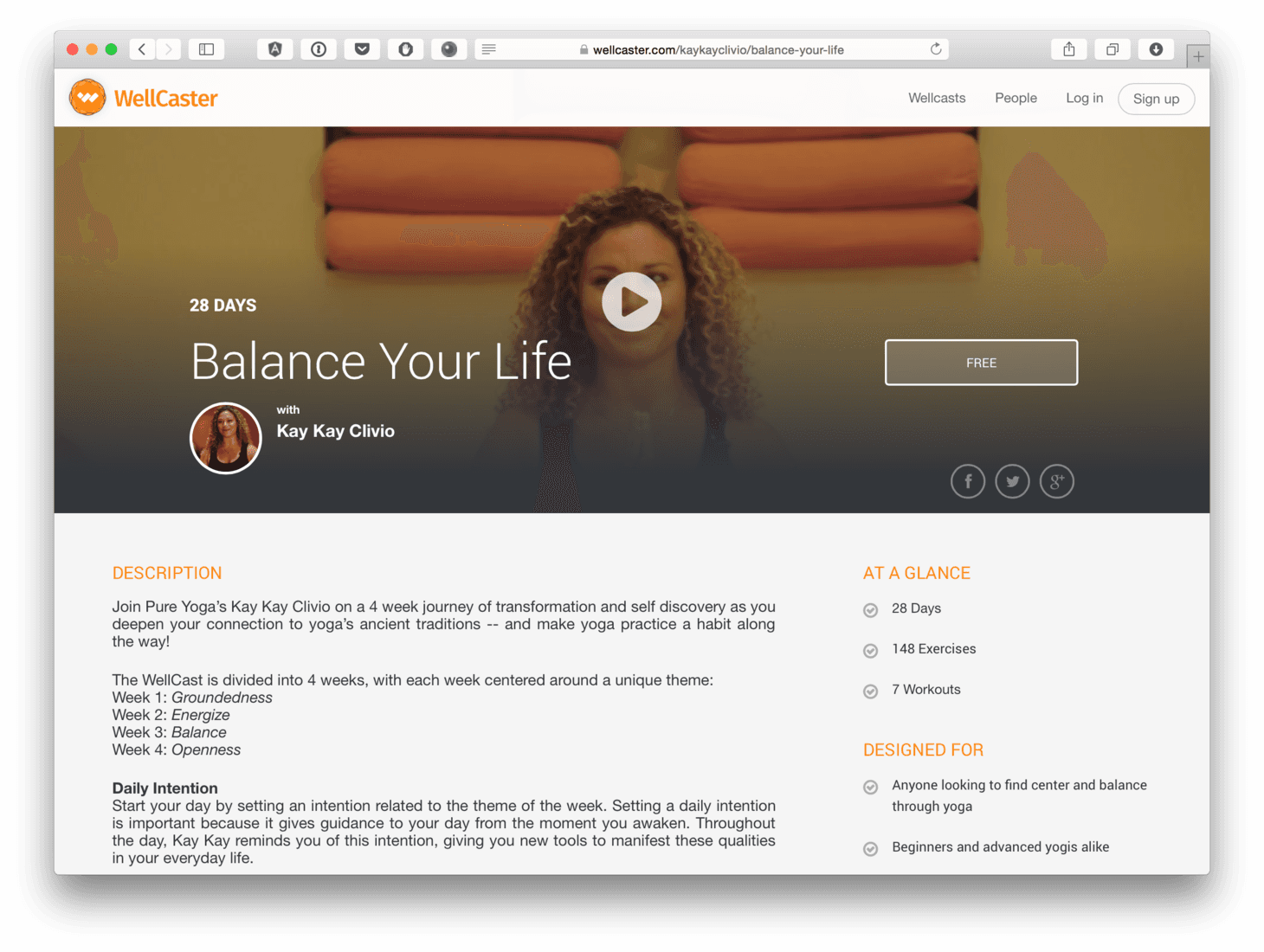1264x952 pixels.
Task: Zoom the Safari window with green button
Action: tap(111, 49)
